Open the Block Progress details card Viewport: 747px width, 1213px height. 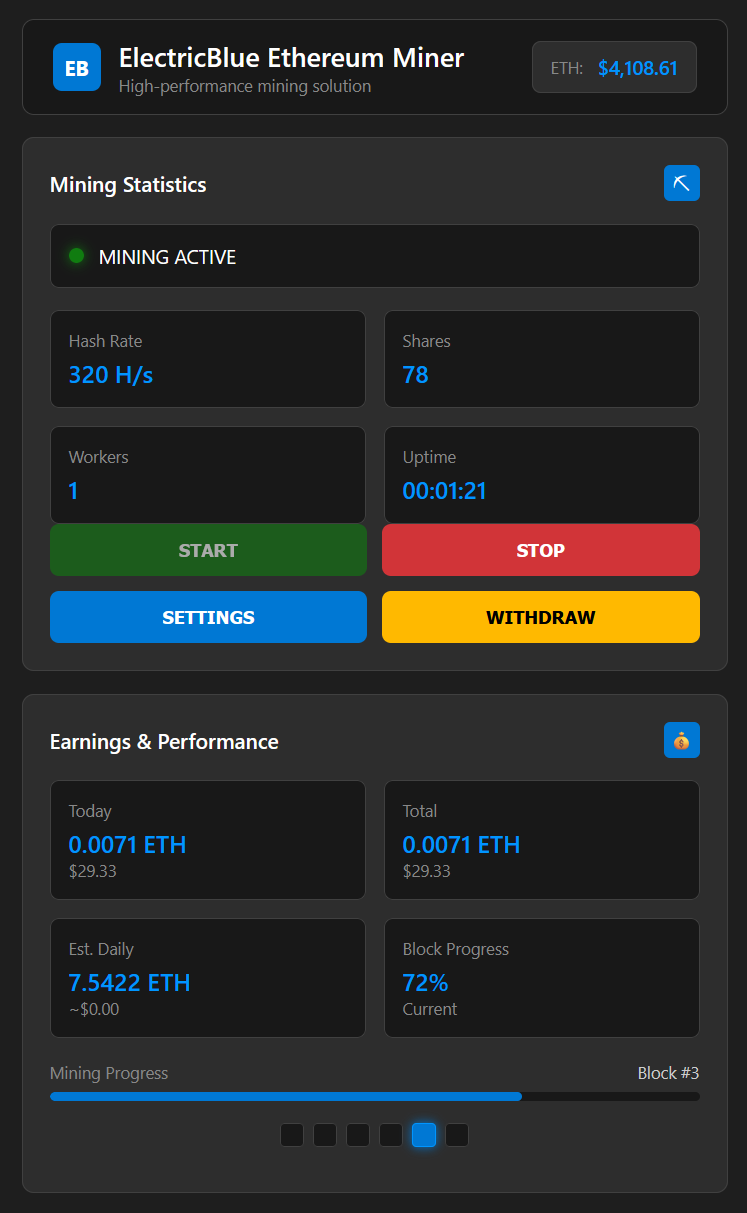click(x=541, y=978)
